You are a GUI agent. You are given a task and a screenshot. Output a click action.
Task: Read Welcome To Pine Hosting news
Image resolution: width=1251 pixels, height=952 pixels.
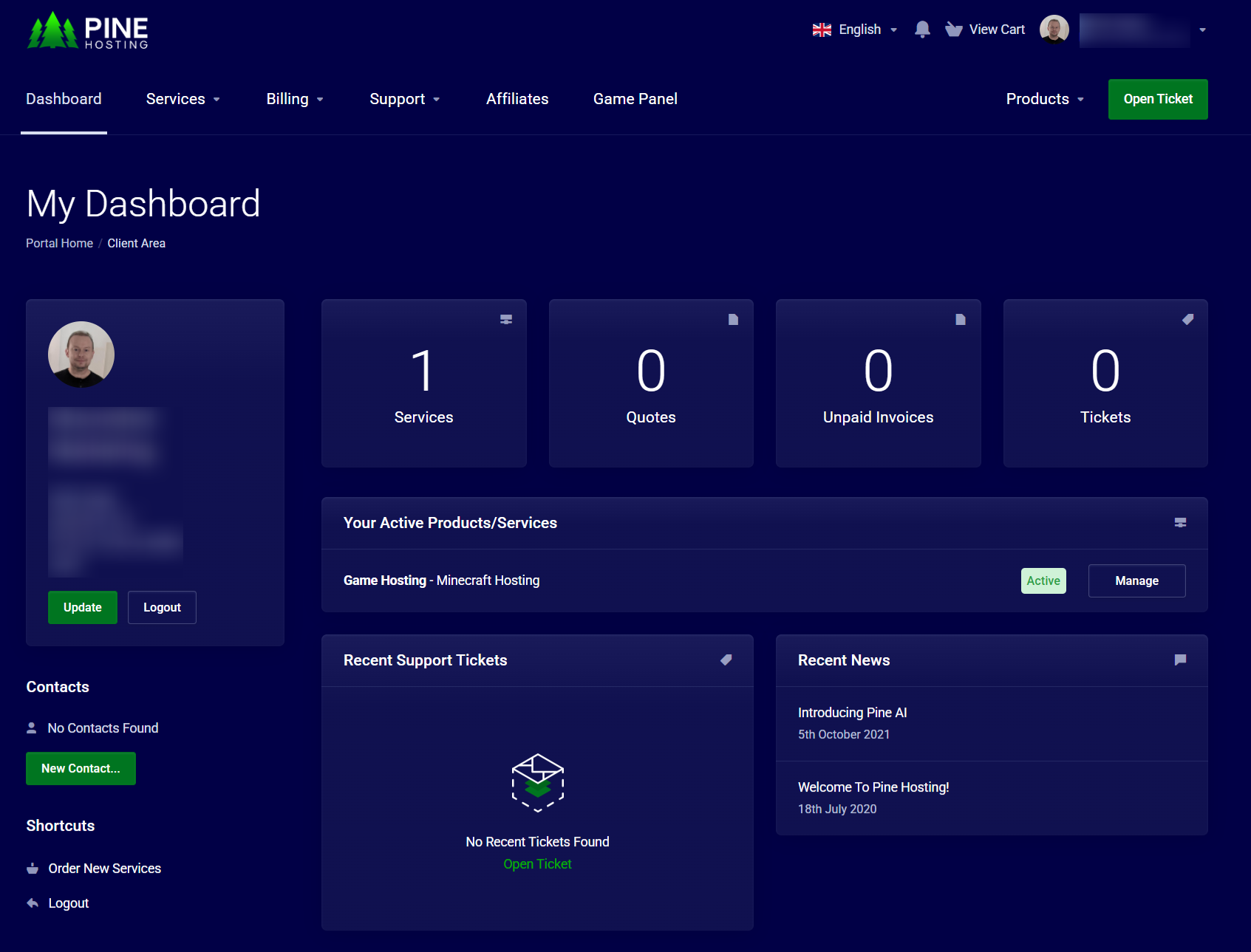click(x=873, y=787)
